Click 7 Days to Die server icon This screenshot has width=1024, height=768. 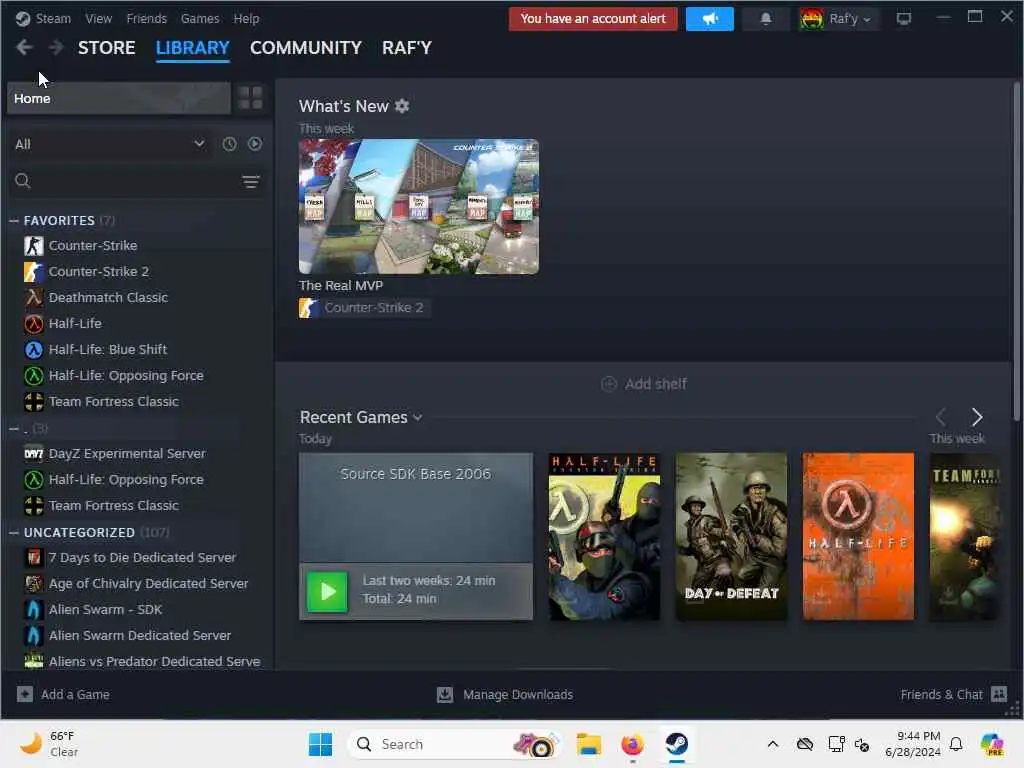[34, 557]
